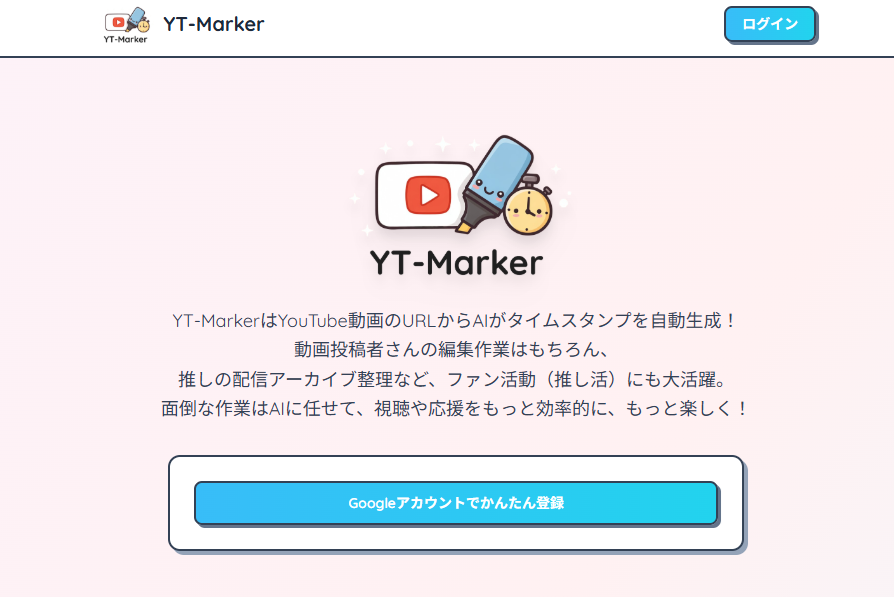
Task: Click the tiny YT-Marker caption under header logo
Action: tap(125, 39)
